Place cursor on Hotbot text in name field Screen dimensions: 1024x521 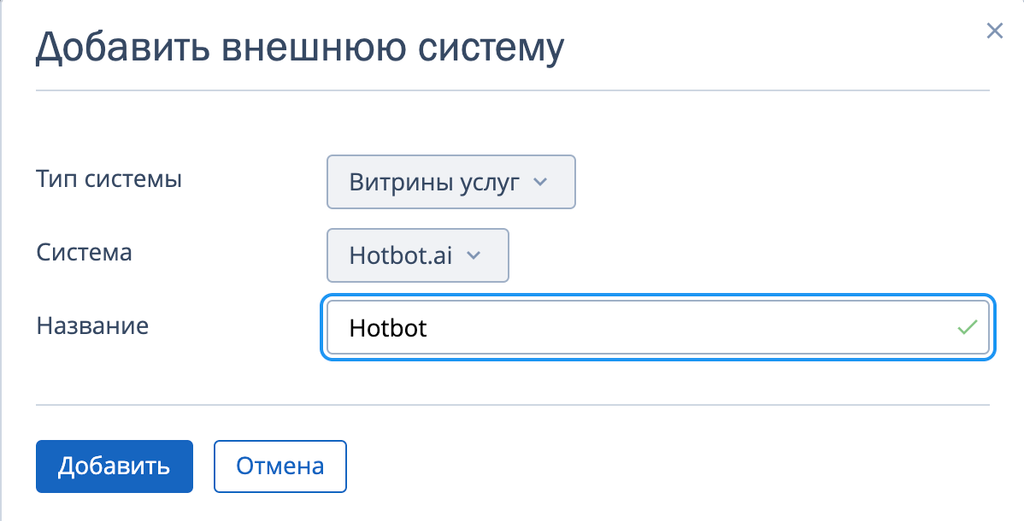(388, 327)
